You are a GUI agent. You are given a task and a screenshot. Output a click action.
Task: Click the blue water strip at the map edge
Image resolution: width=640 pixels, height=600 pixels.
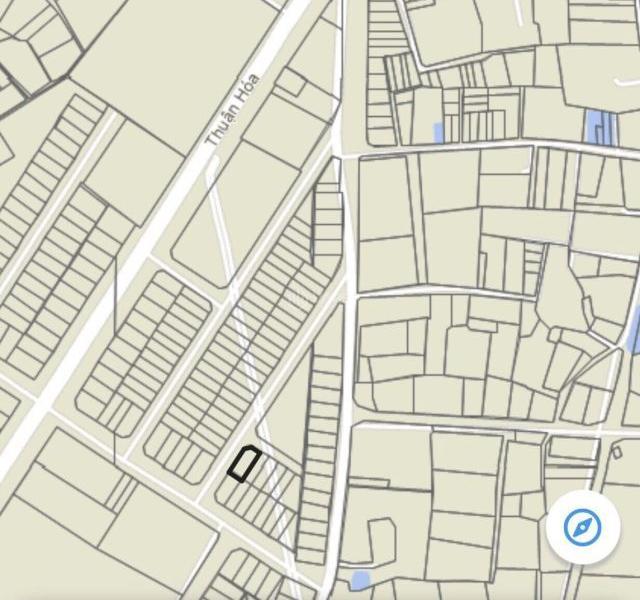633,327
